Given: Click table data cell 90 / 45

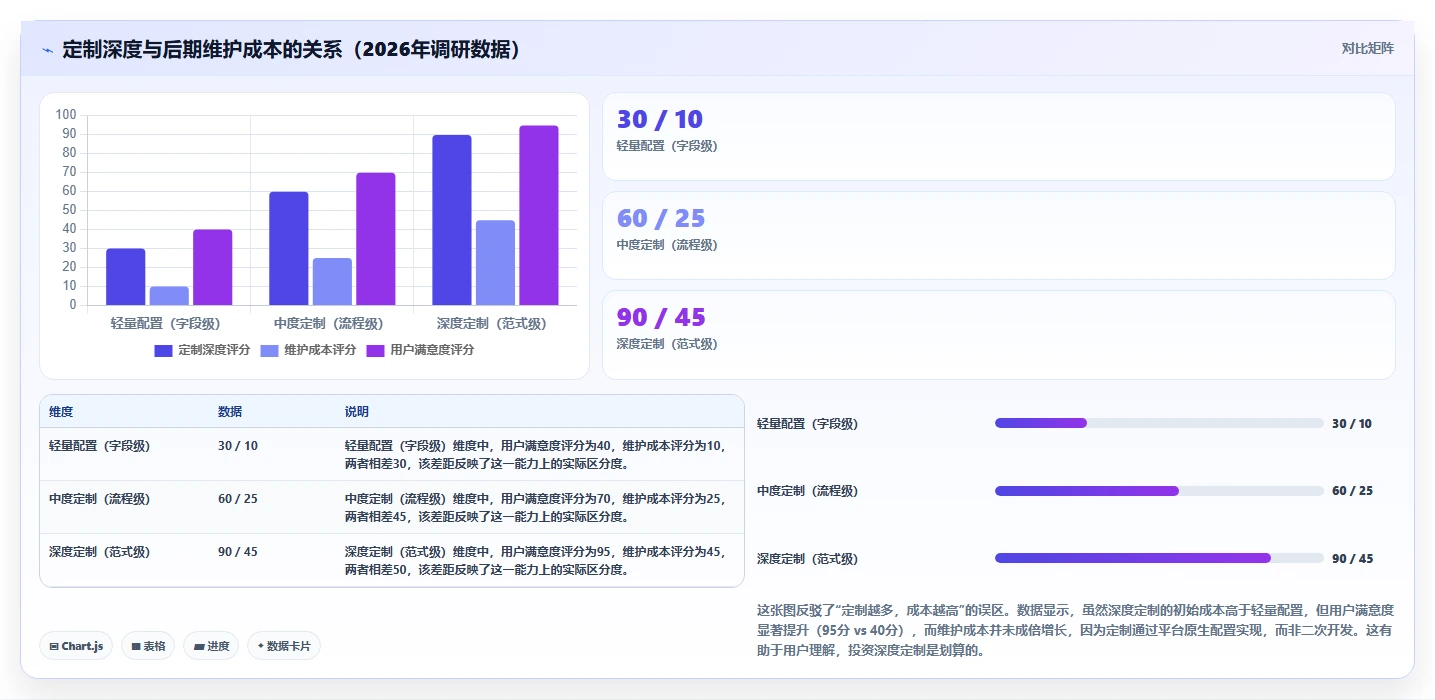Looking at the screenshot, I should [238, 552].
